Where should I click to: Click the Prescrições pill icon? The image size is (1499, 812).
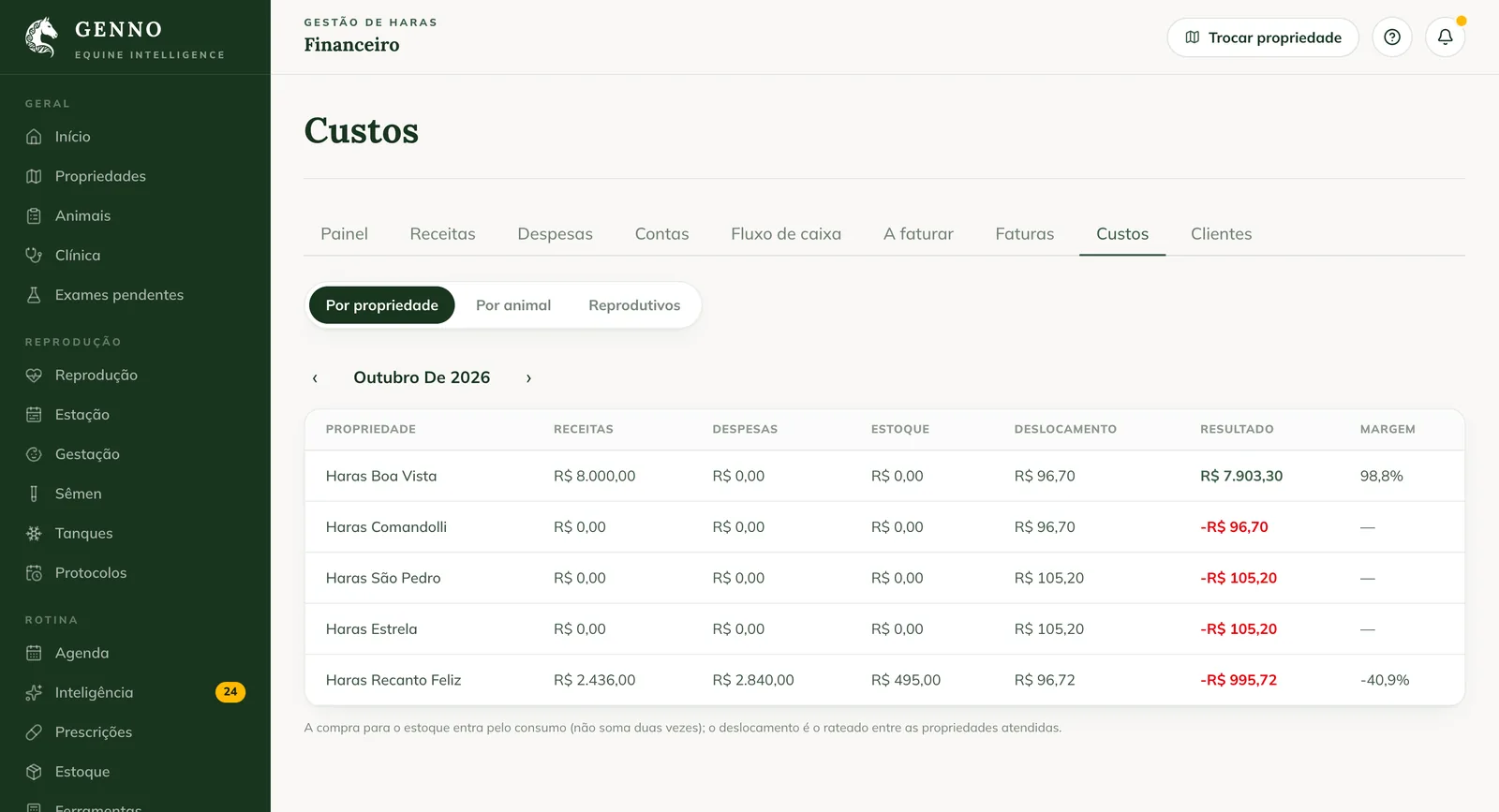pyautogui.click(x=34, y=732)
